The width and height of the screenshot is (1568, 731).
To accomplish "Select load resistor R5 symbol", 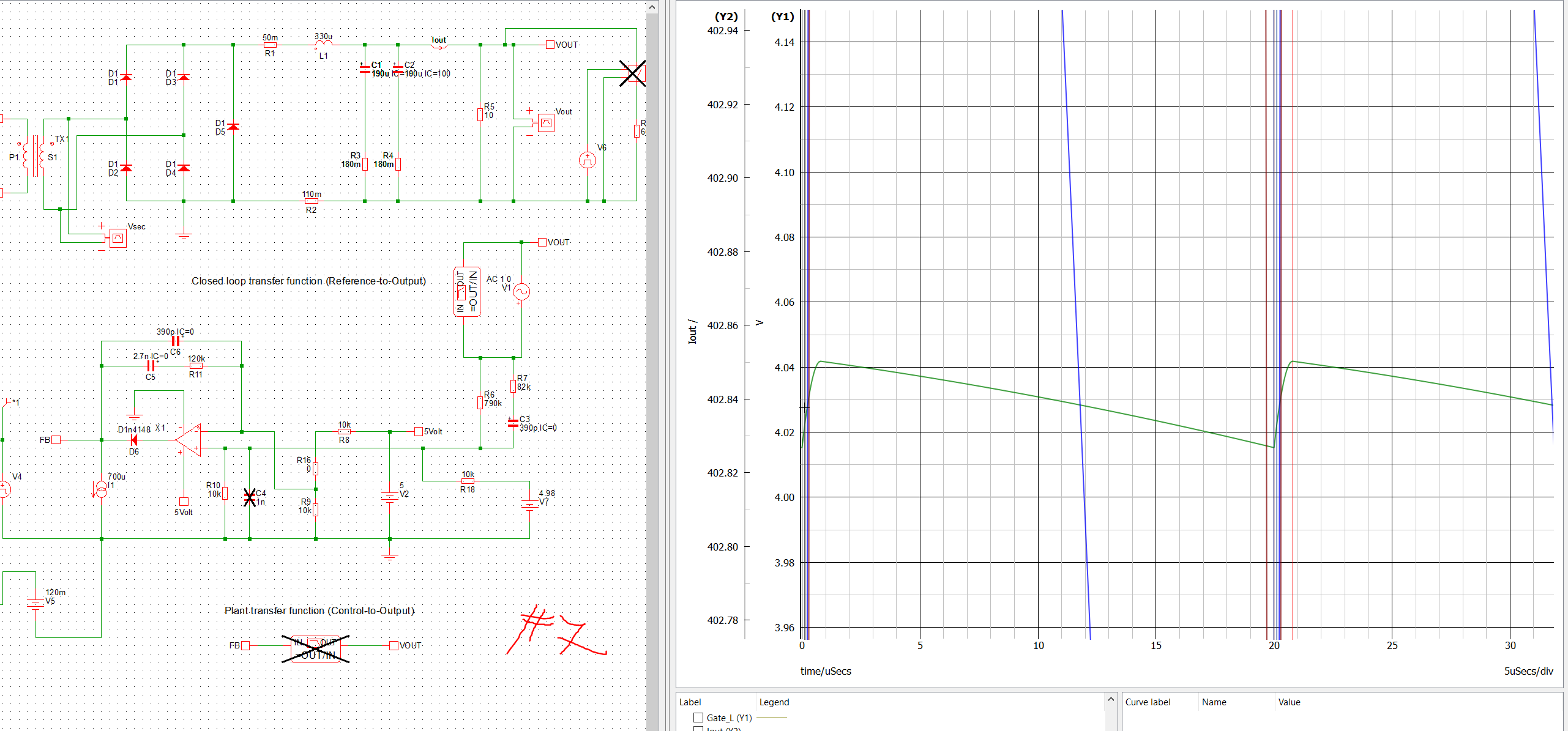I will pyautogui.click(x=480, y=114).
